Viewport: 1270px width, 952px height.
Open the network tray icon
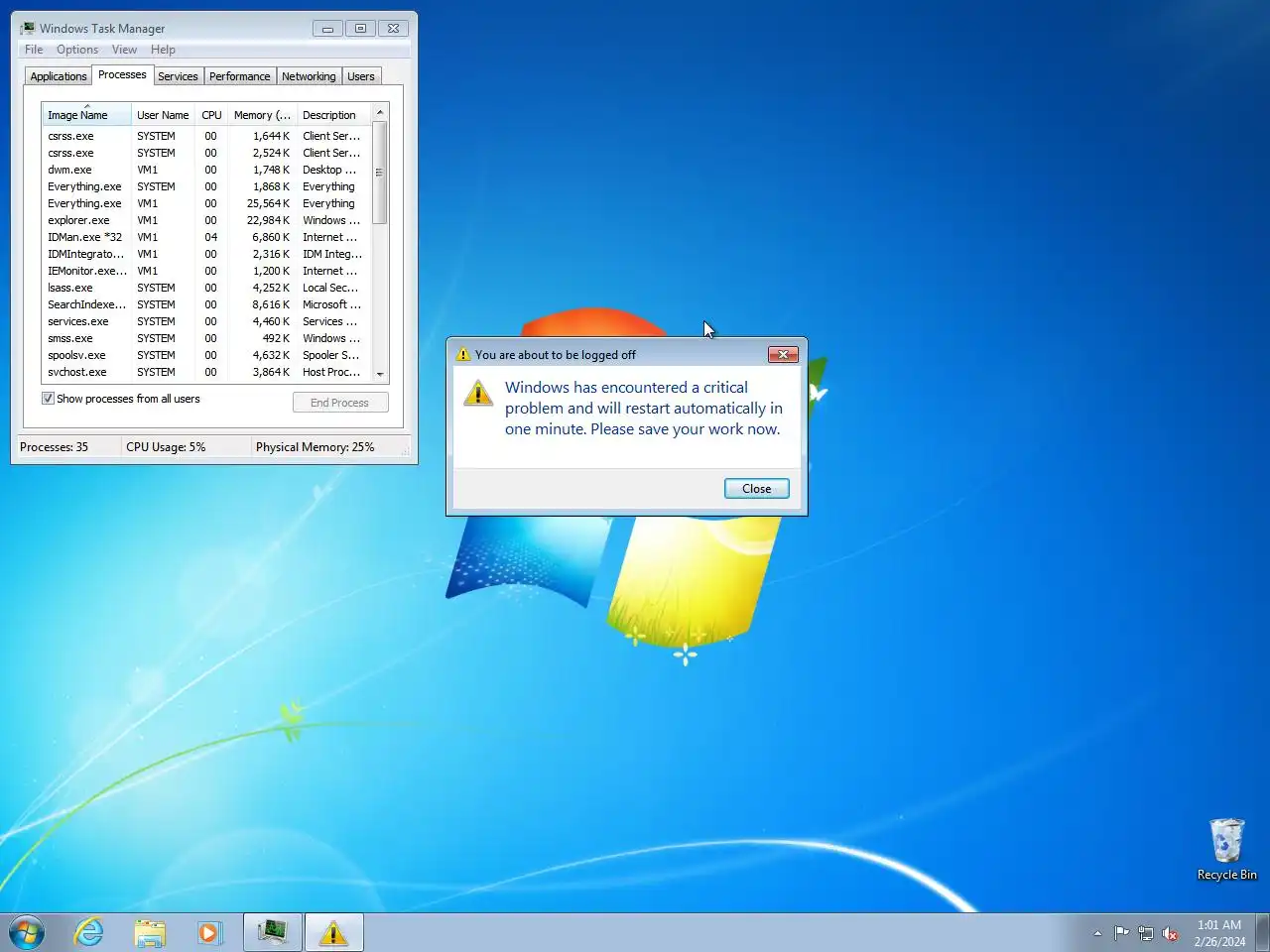(x=1146, y=933)
